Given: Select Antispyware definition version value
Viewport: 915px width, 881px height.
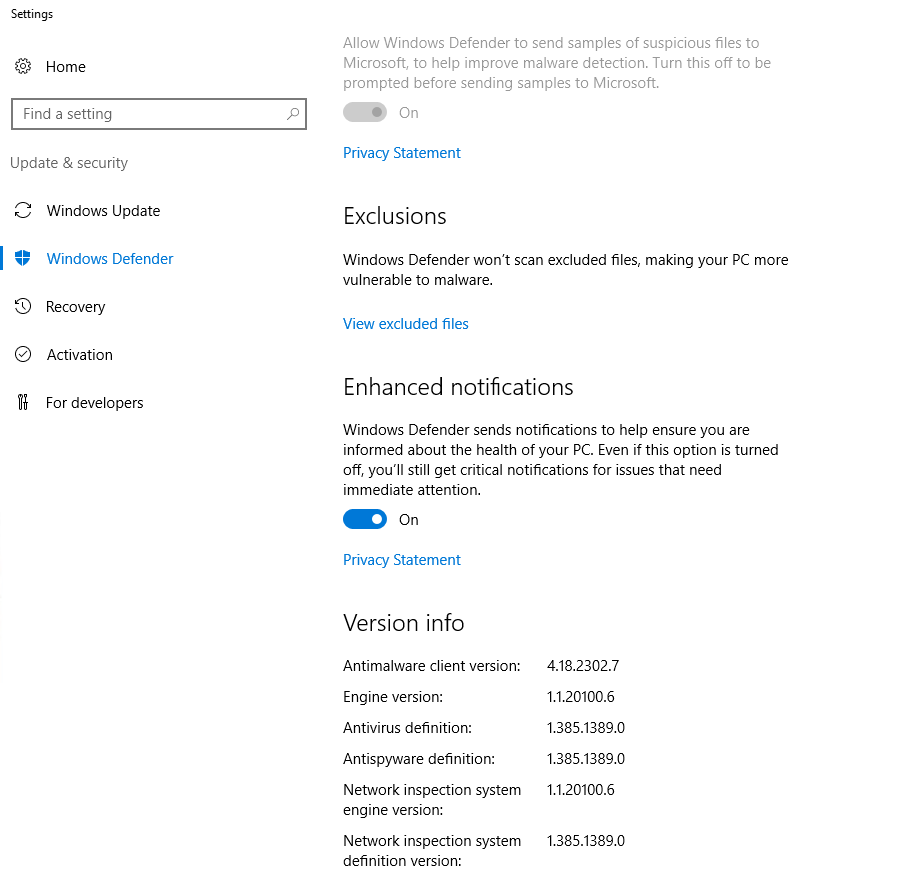Looking at the screenshot, I should click(x=585, y=758).
